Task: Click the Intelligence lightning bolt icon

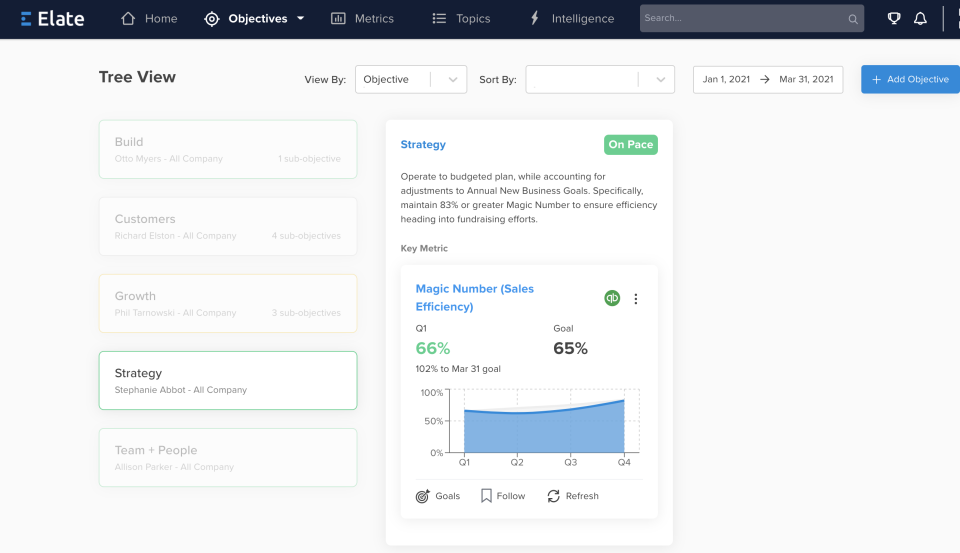Action: (534, 18)
